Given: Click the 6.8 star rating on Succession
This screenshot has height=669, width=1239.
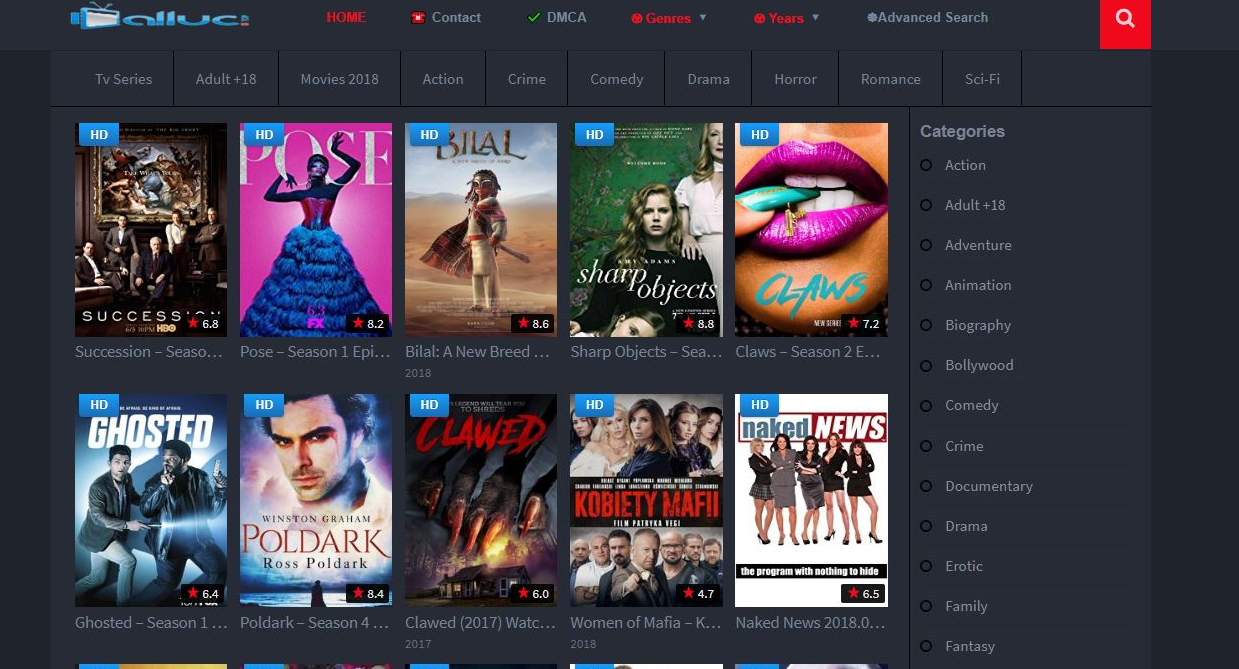Looking at the screenshot, I should click(x=202, y=324).
